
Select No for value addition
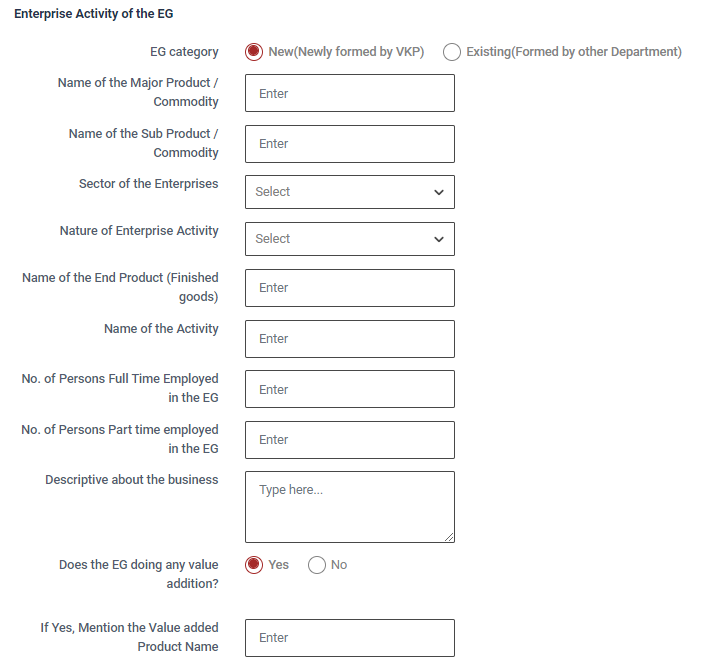click(317, 565)
